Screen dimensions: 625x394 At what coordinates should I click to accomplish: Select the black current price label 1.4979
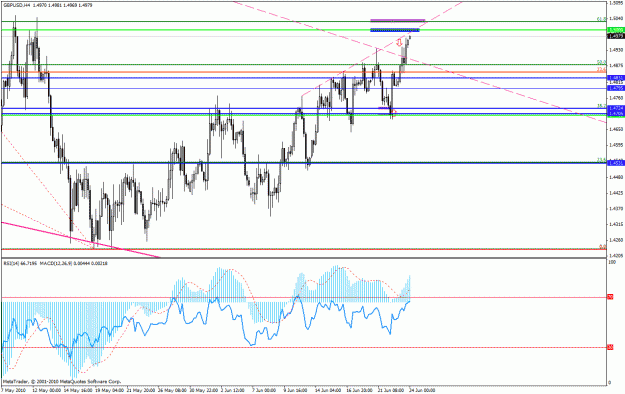pos(615,36)
